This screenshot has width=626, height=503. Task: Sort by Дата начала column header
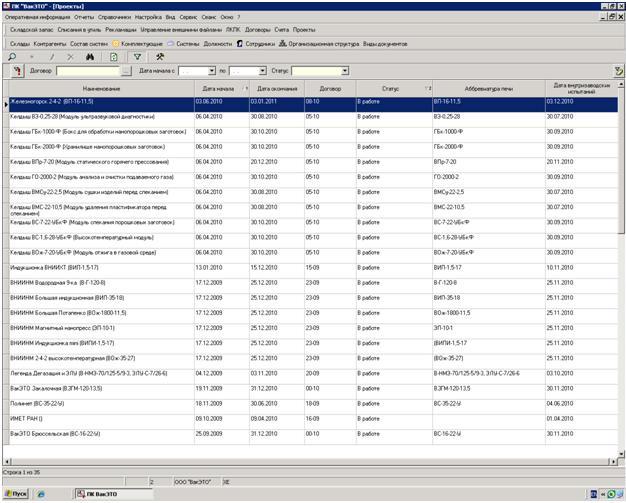[x=222, y=89]
